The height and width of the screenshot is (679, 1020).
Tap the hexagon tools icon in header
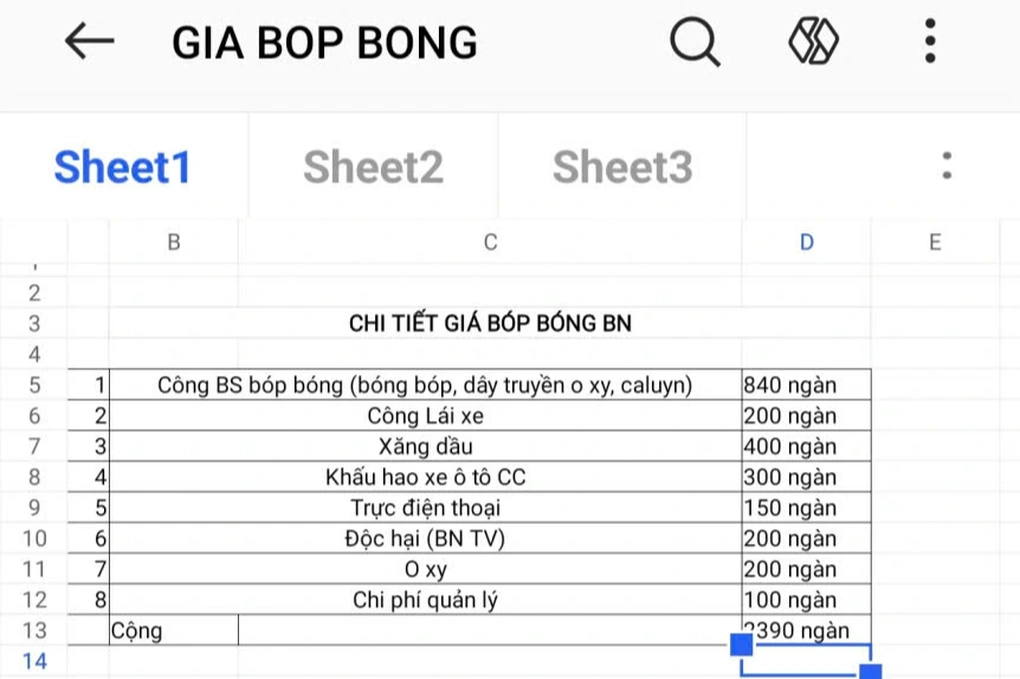(x=813, y=42)
